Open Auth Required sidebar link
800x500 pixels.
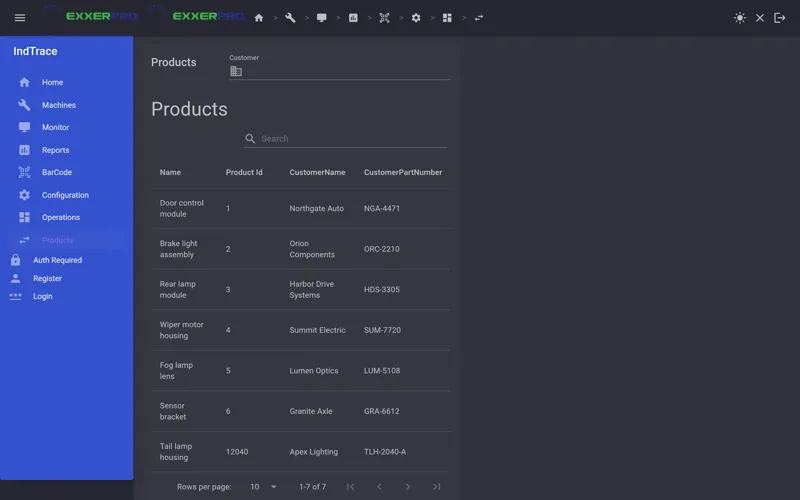(x=57, y=260)
